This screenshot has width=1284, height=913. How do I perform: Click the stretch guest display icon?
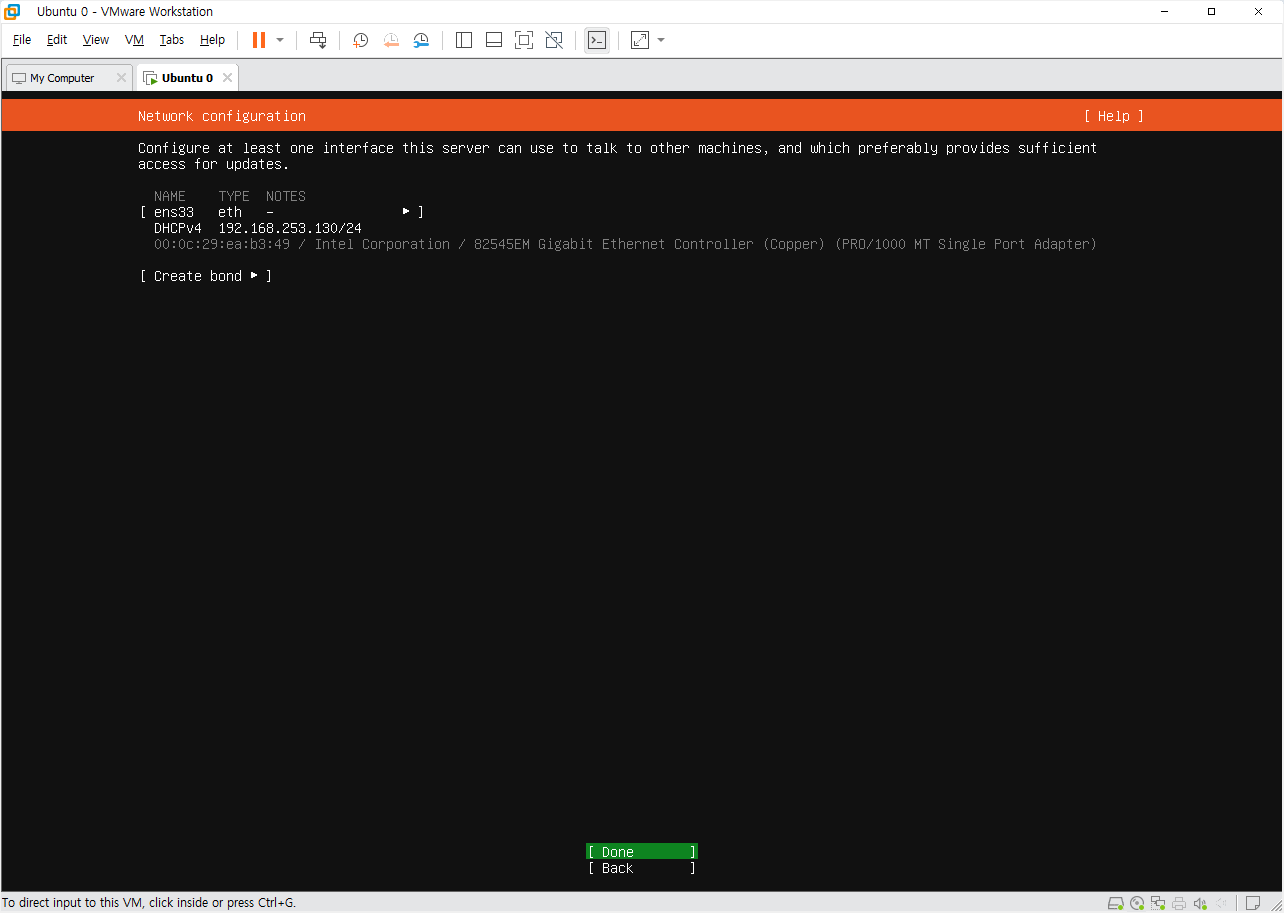tap(640, 40)
